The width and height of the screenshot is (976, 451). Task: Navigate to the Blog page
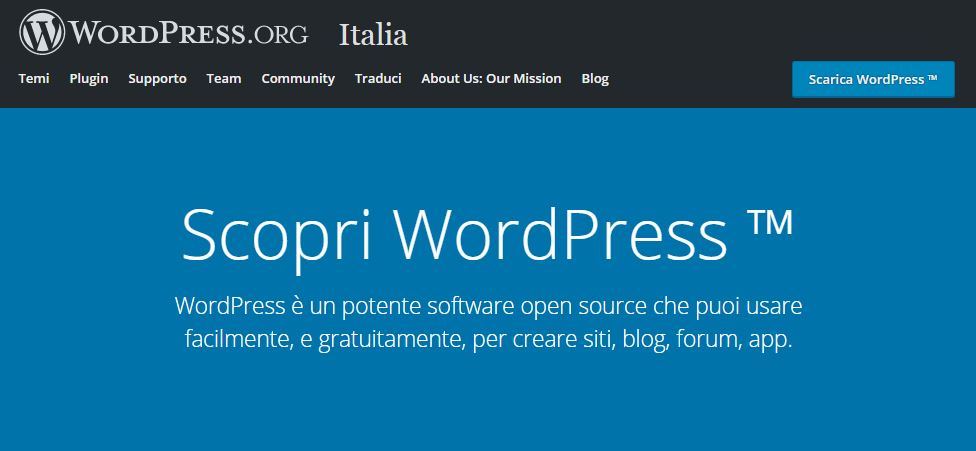(595, 78)
